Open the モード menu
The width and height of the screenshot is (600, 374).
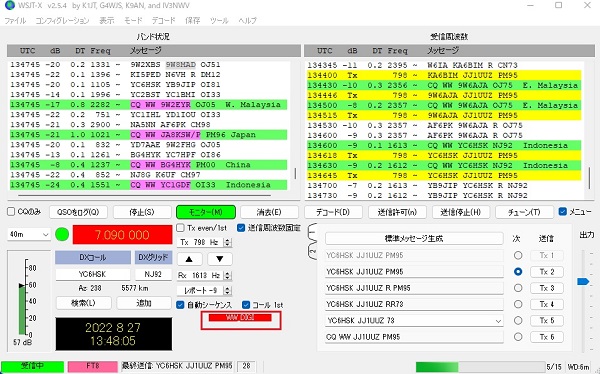point(133,20)
